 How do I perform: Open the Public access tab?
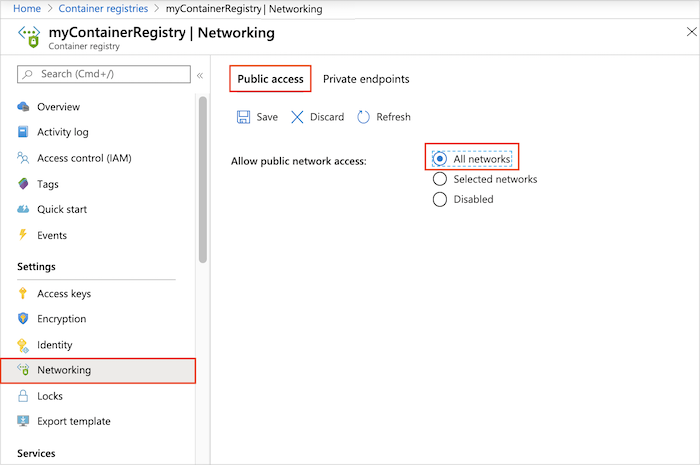pos(270,79)
